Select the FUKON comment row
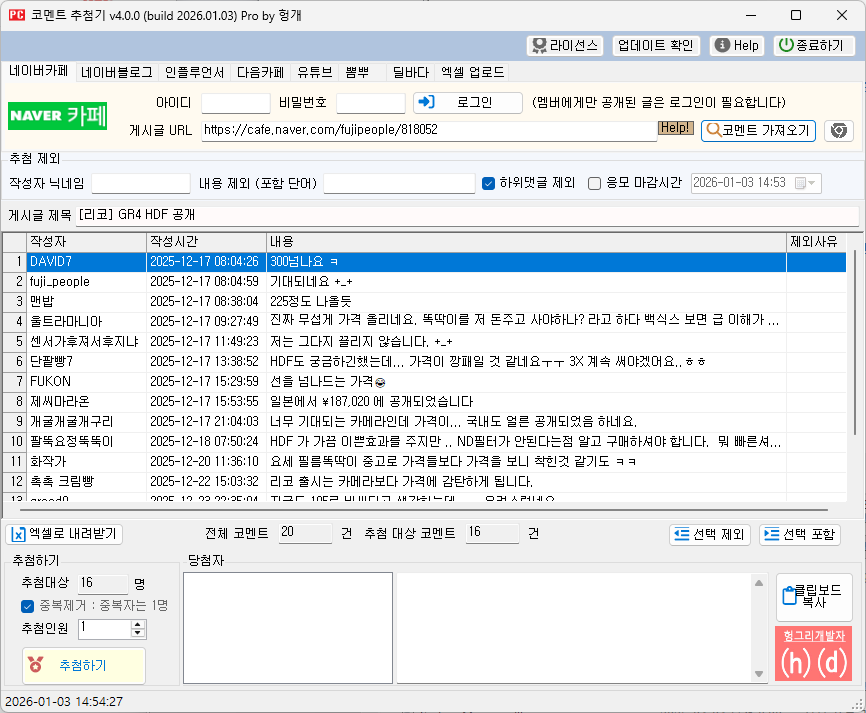The width and height of the screenshot is (866, 713). point(424,382)
